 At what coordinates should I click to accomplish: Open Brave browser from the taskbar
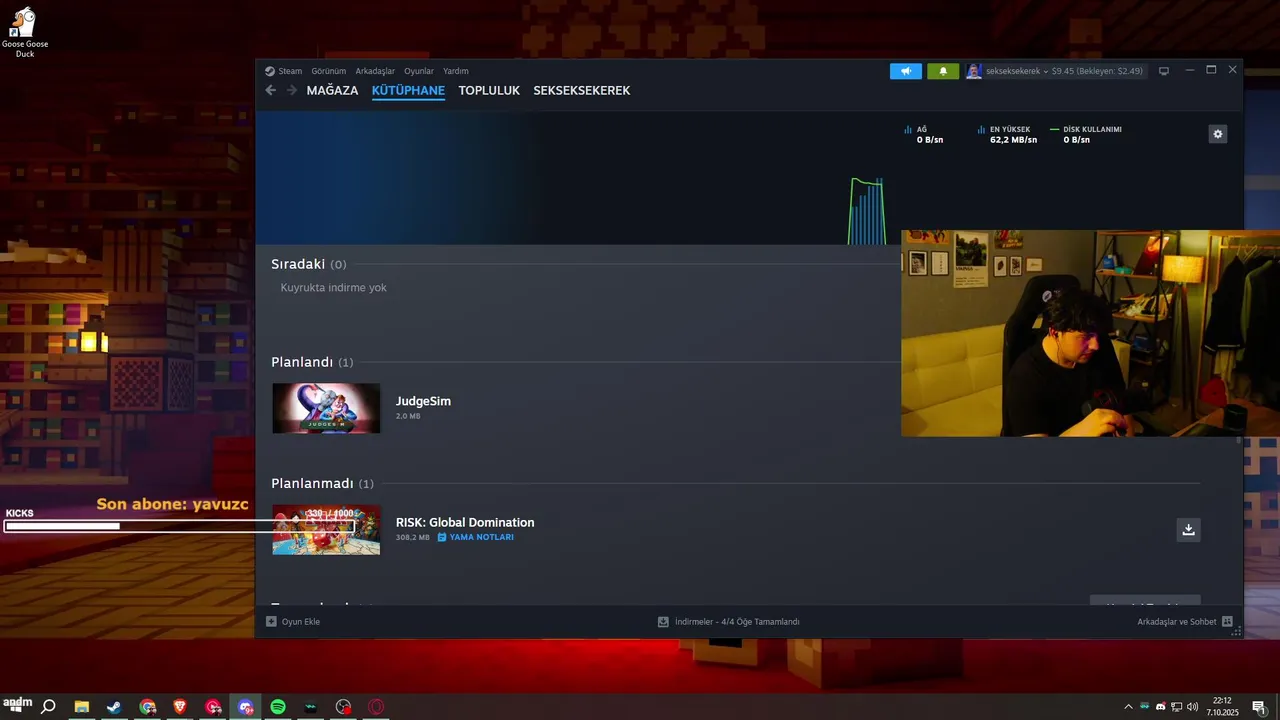pos(180,707)
